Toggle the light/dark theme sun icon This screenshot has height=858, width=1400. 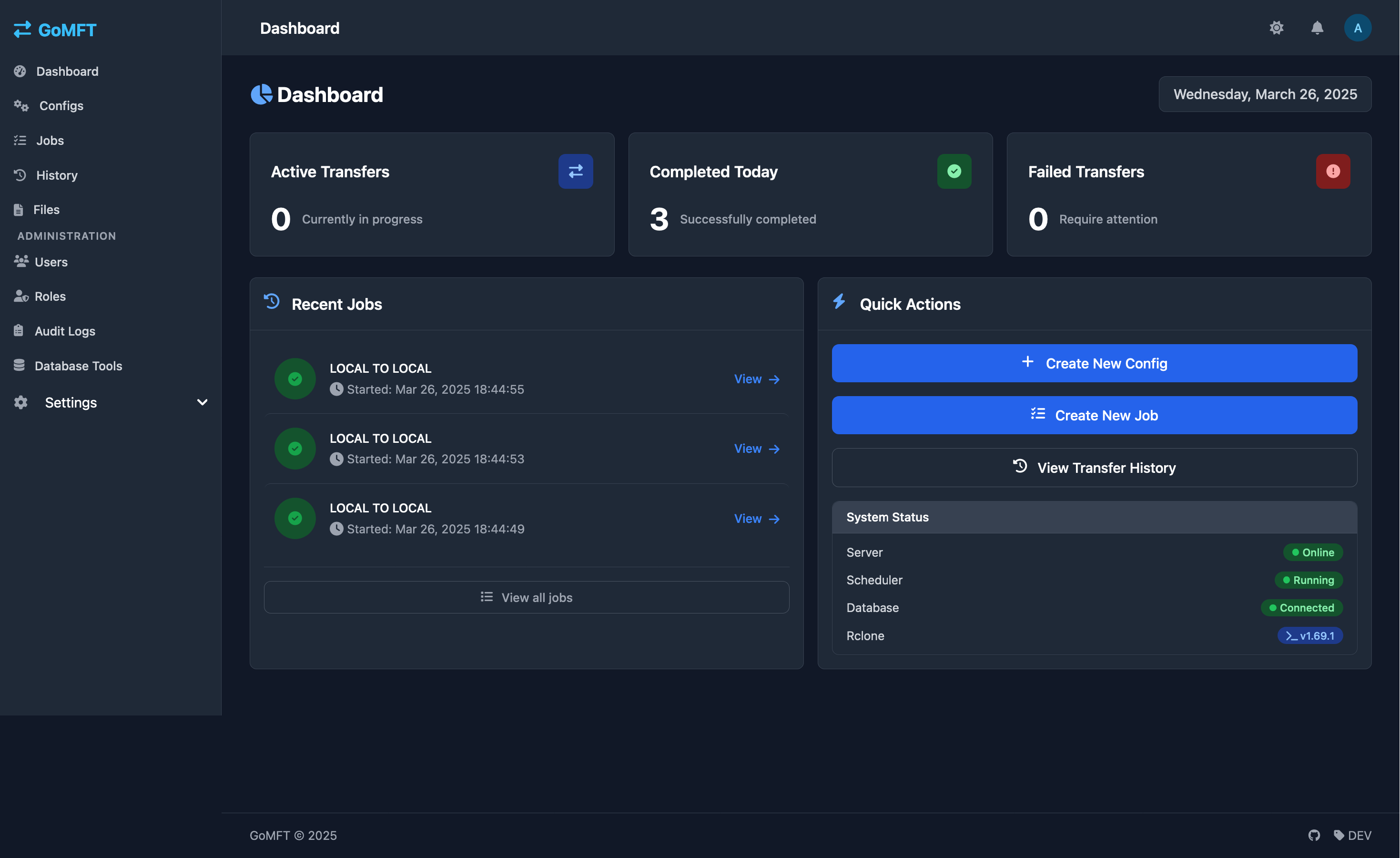coord(1276,28)
